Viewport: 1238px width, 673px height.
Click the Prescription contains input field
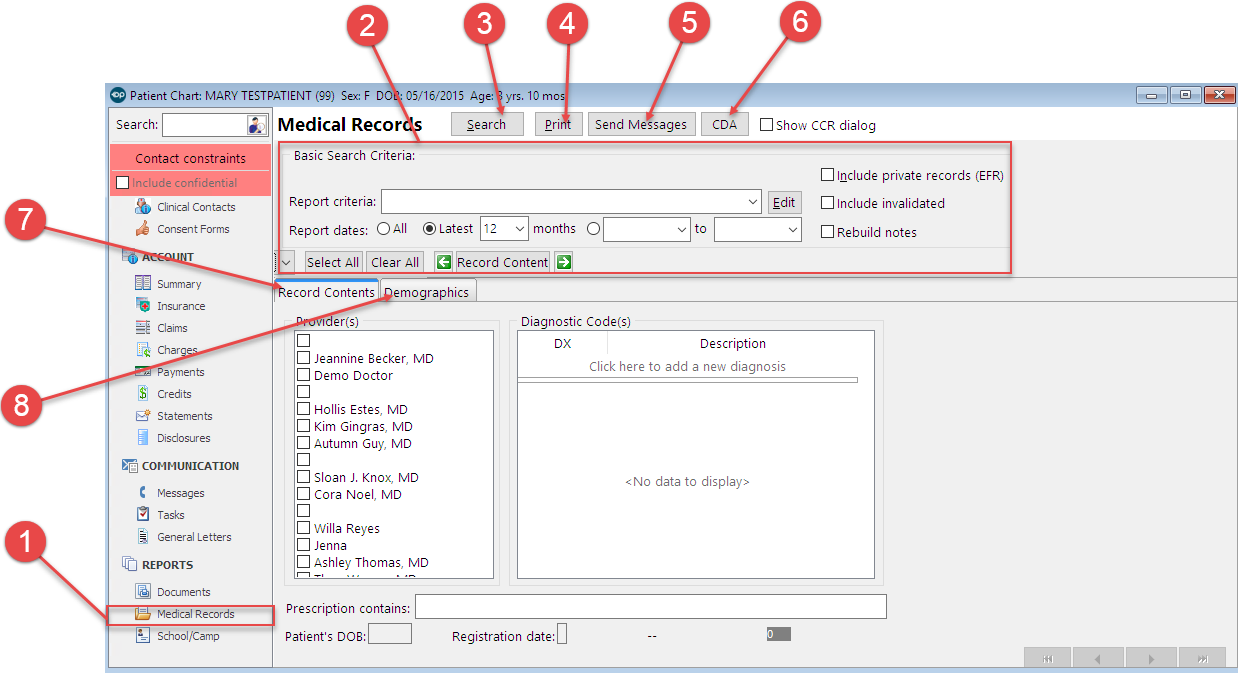(x=651, y=607)
